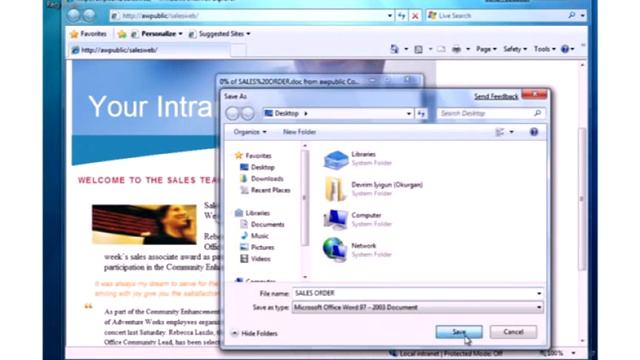
Task: Select Recent Places in the navigation pane
Action: click(x=265, y=190)
